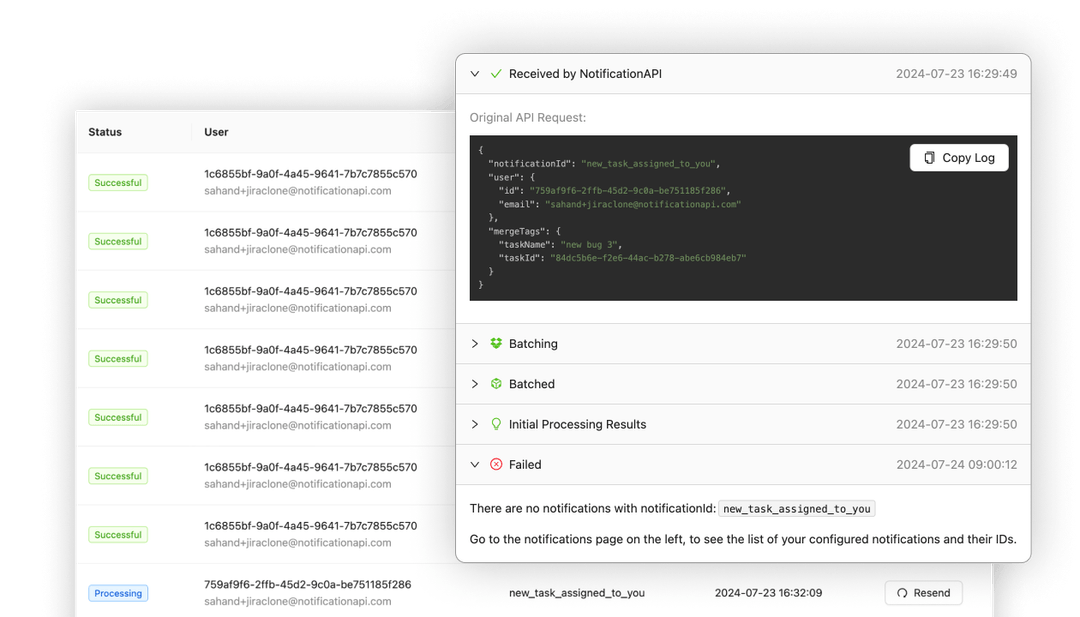
Task: Click the blue Processing status badge
Action: tap(118, 593)
